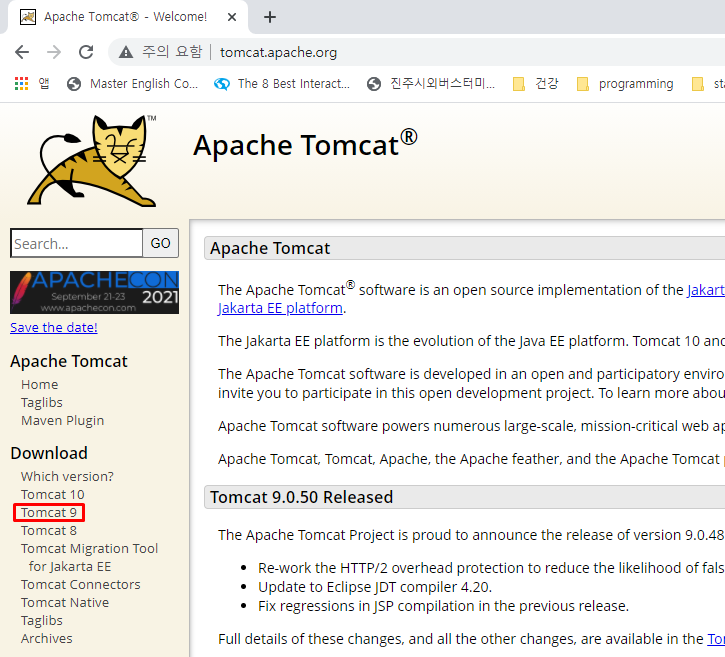Open Maven Plugin link
The height and width of the screenshot is (657, 725).
pyautogui.click(x=62, y=420)
